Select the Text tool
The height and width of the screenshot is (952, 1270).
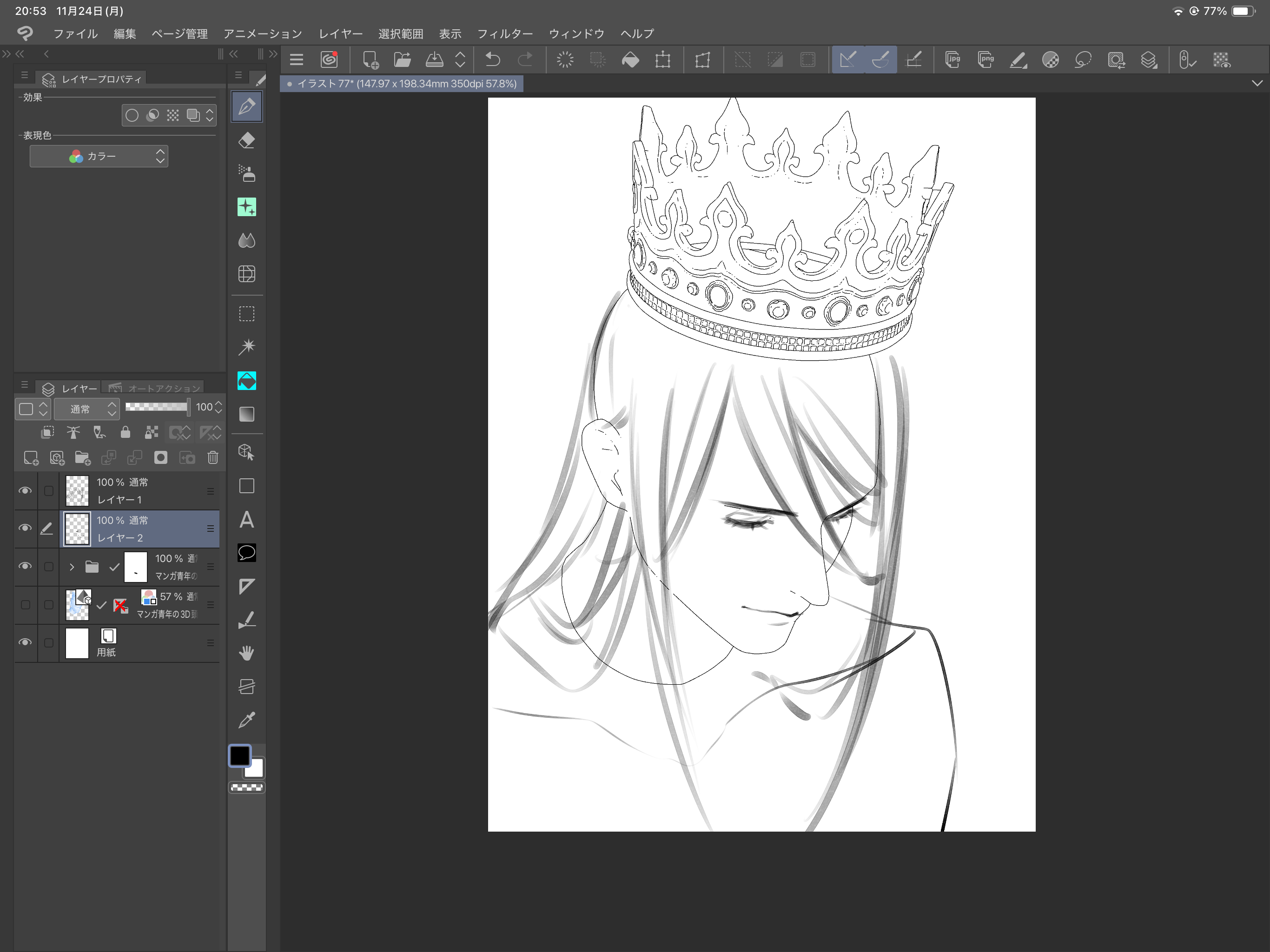coord(247,520)
